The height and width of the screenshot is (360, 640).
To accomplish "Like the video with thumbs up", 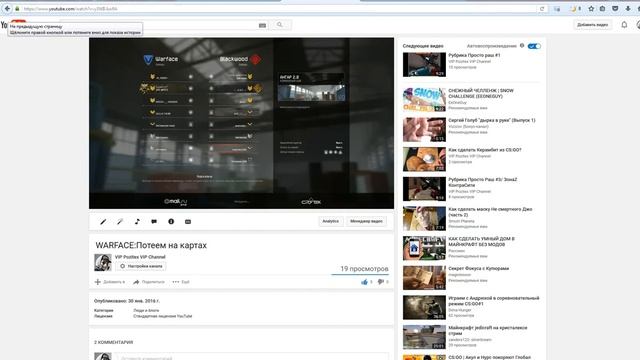I will (364, 282).
